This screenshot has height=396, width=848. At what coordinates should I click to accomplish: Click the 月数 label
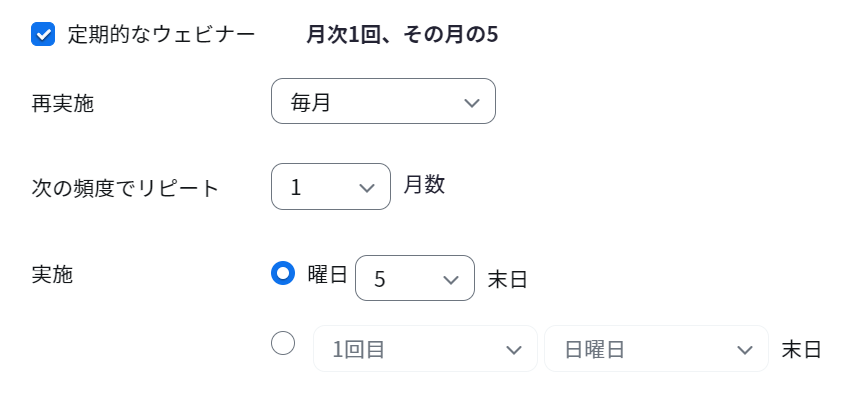point(424,185)
